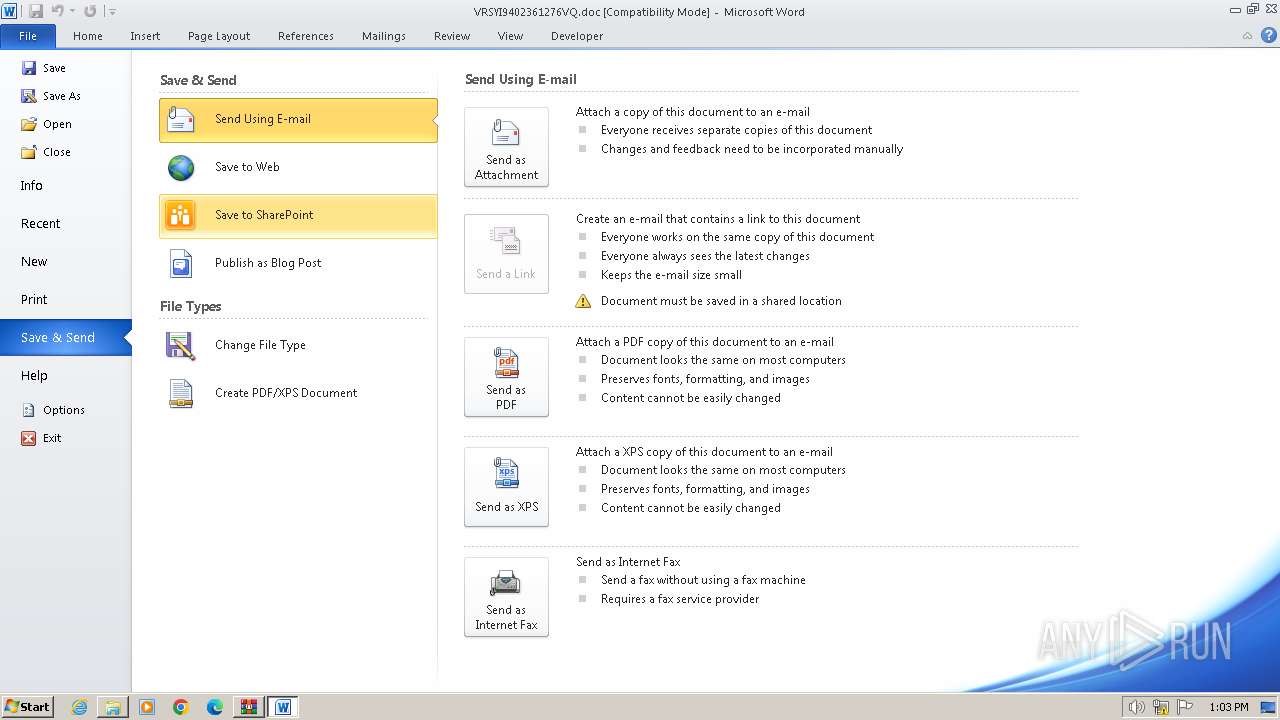
Task: Click the Send as Internet Fax button
Action: pos(506,597)
